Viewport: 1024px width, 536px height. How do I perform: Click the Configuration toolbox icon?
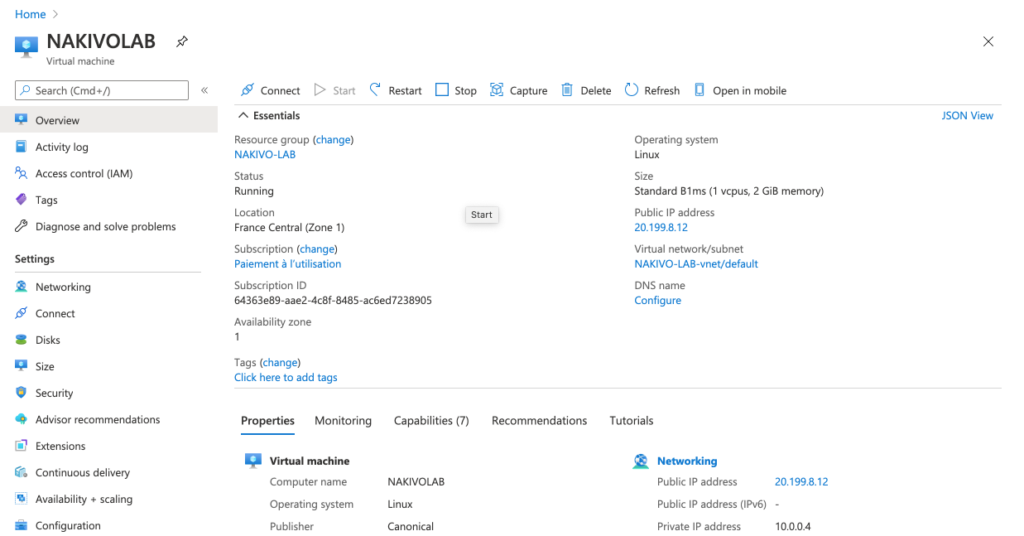pyautogui.click(x=22, y=525)
